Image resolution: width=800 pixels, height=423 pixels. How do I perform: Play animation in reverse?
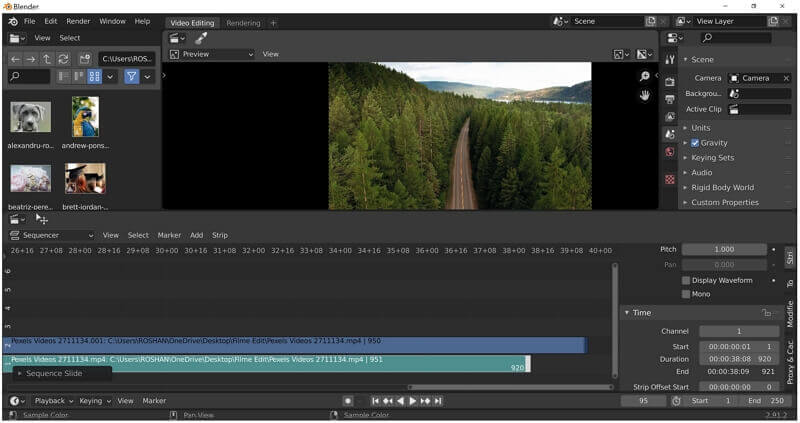click(401, 401)
